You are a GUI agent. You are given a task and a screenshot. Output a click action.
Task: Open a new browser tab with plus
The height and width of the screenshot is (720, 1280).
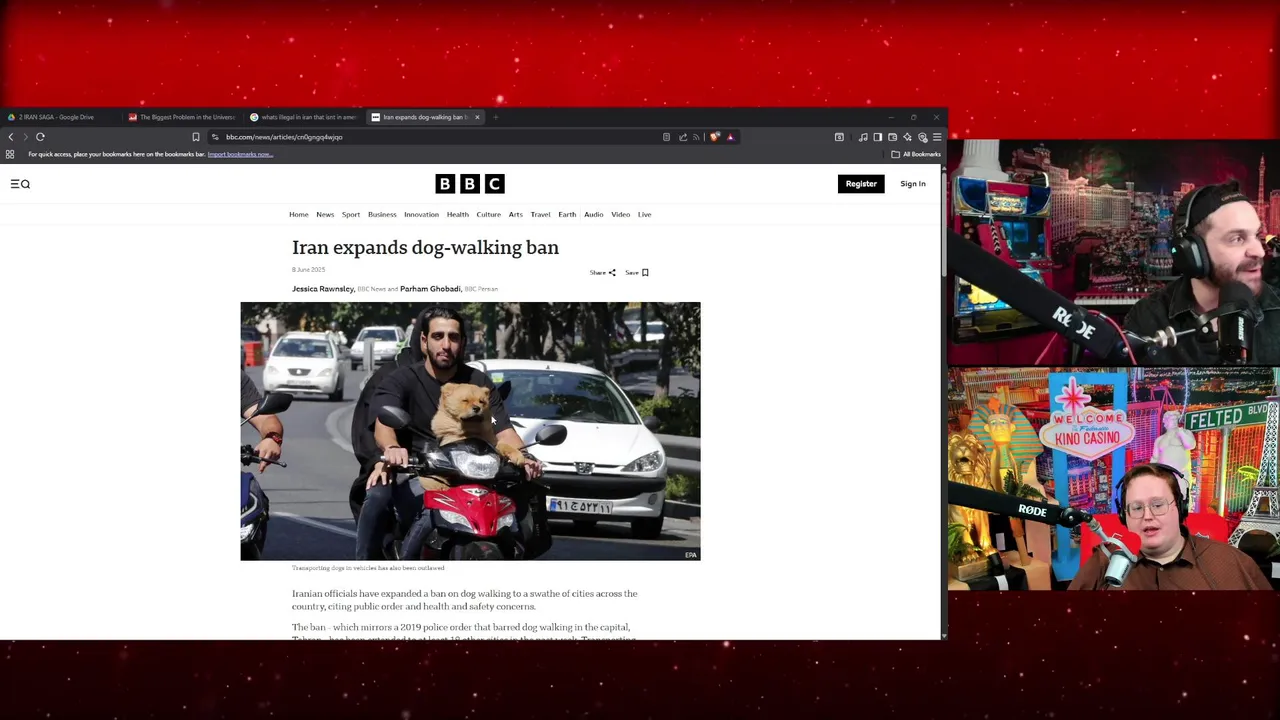click(x=495, y=117)
